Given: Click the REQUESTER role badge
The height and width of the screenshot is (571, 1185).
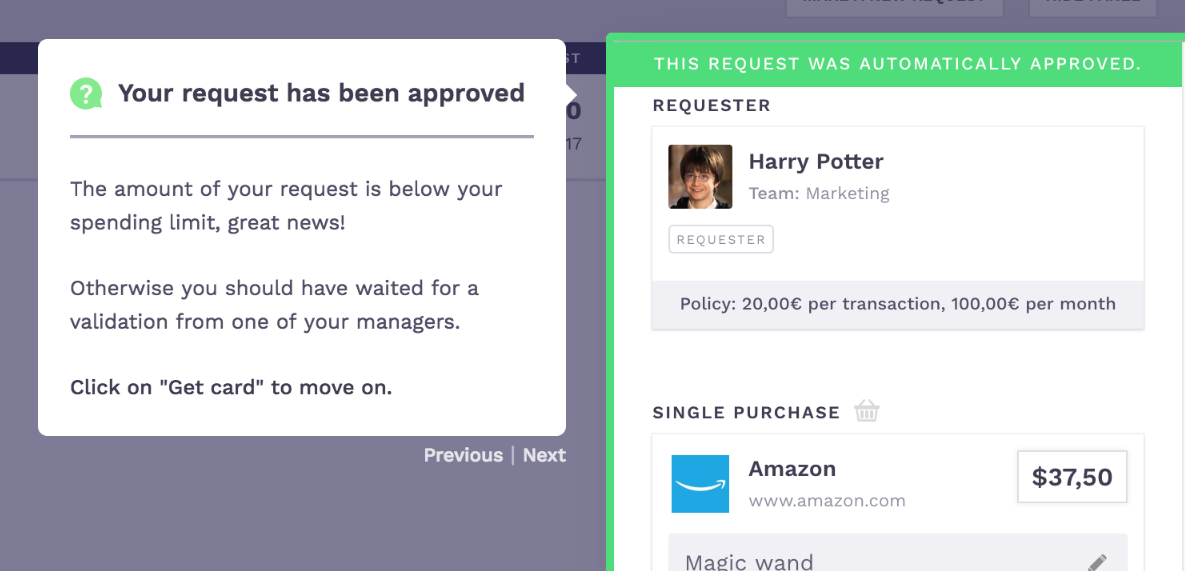Looking at the screenshot, I should tap(721, 239).
